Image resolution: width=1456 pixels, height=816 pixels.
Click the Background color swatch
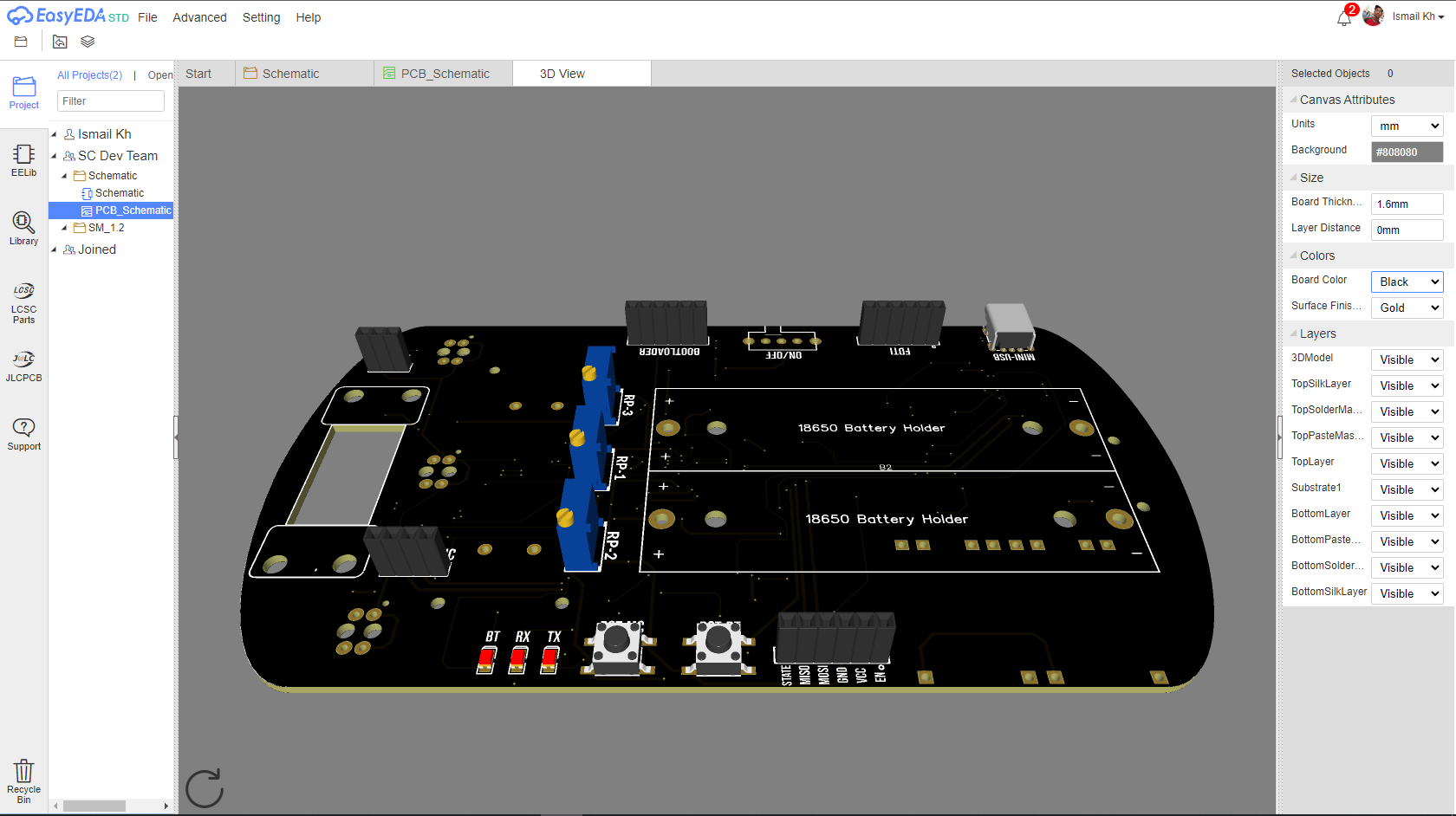coord(1407,151)
